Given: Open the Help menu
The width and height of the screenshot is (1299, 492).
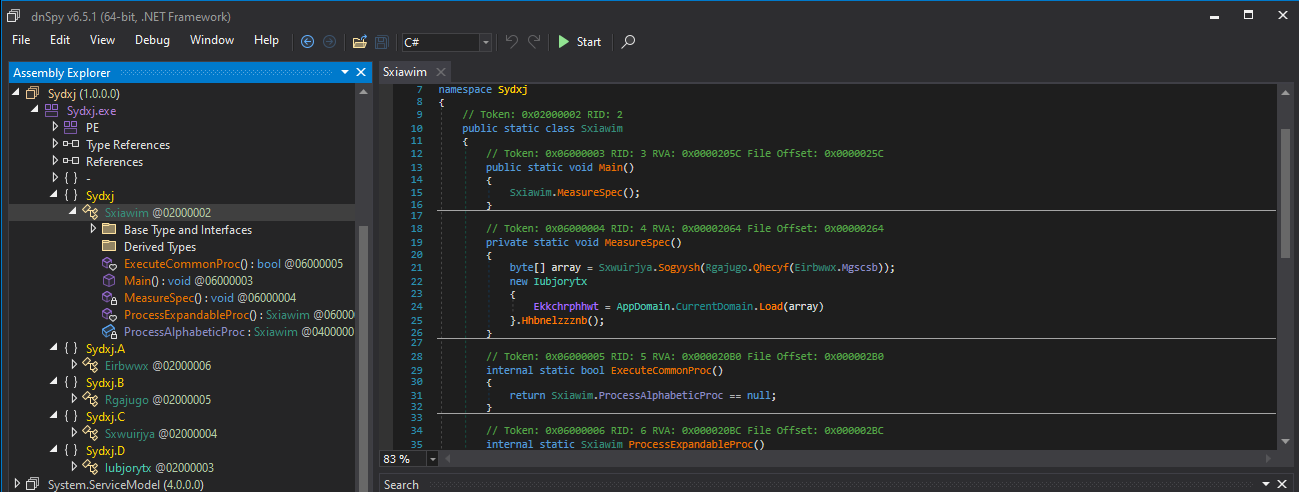Looking at the screenshot, I should click(x=267, y=40).
